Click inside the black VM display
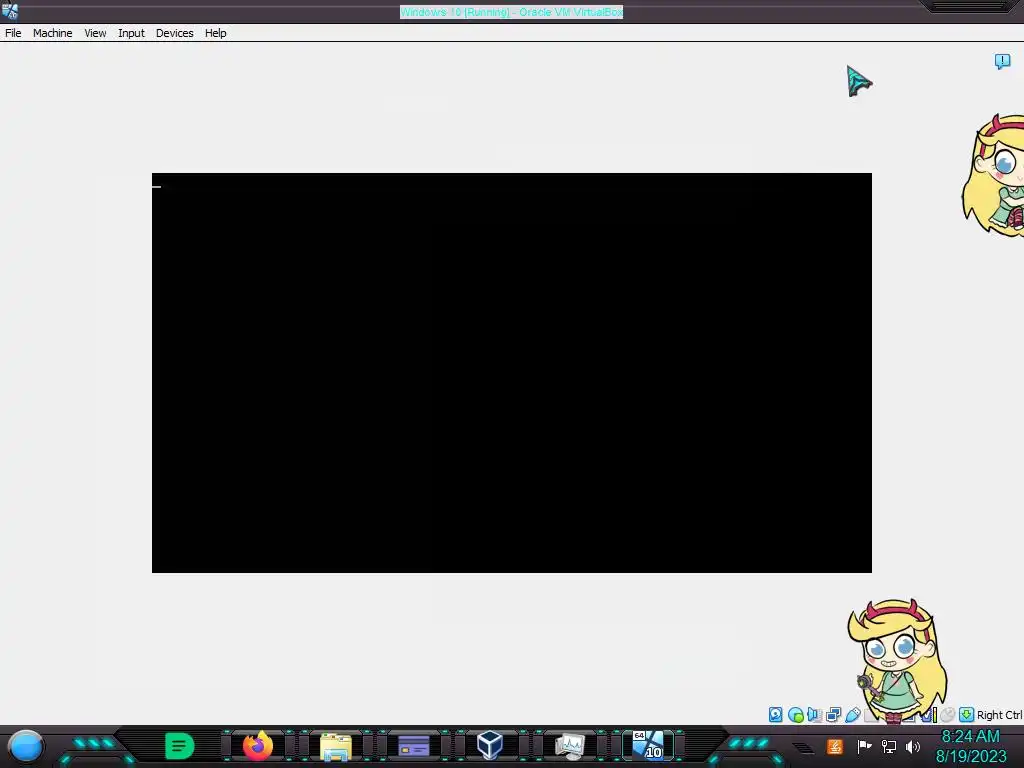This screenshot has width=1024, height=768. (x=511, y=373)
